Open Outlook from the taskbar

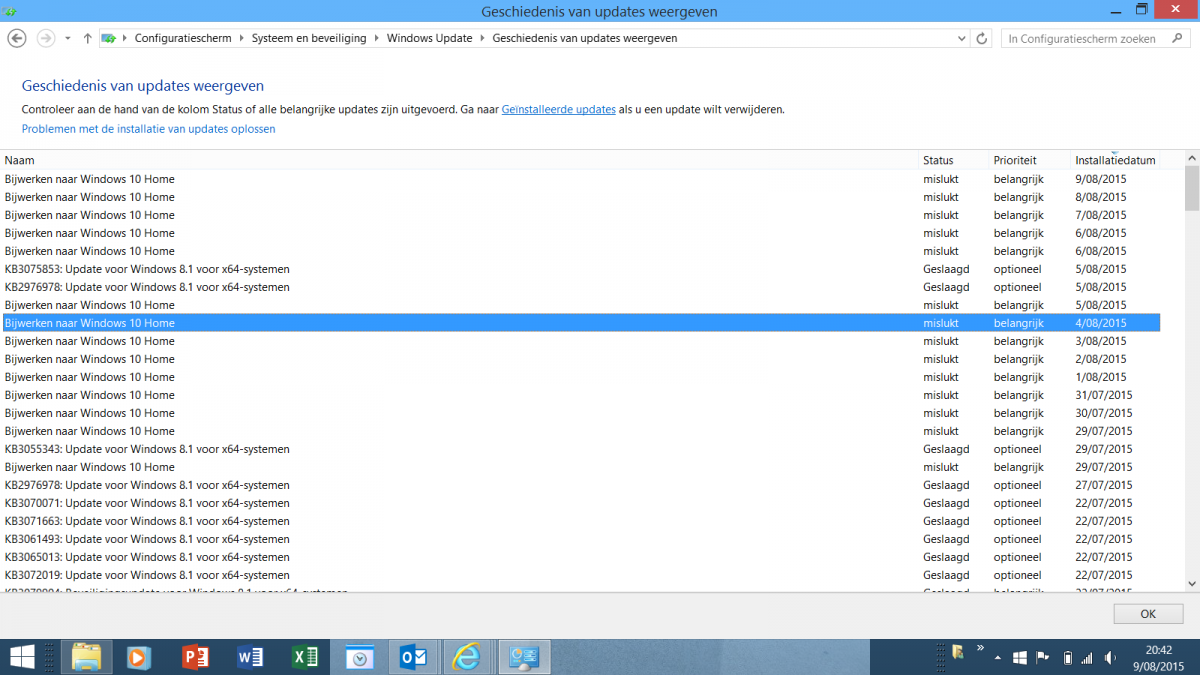pos(413,657)
